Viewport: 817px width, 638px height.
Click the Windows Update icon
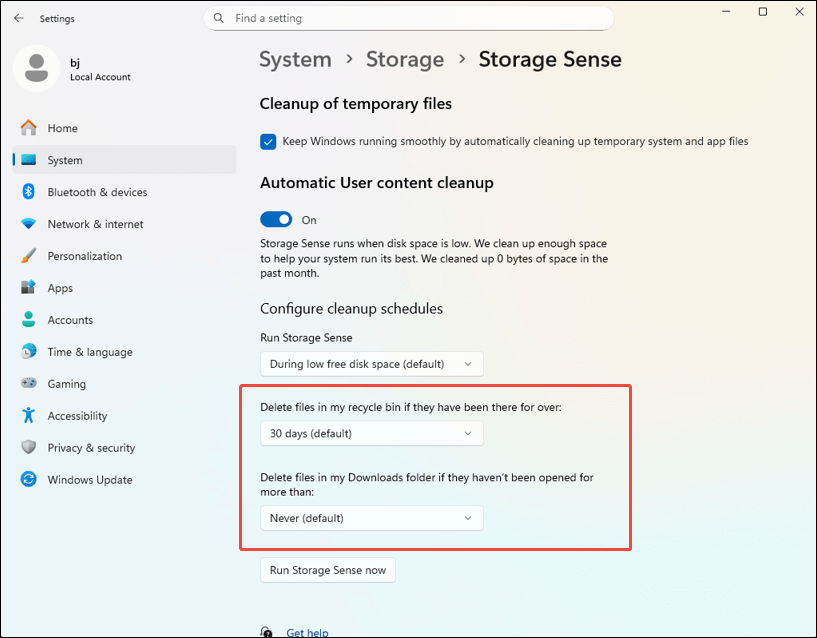pos(29,479)
